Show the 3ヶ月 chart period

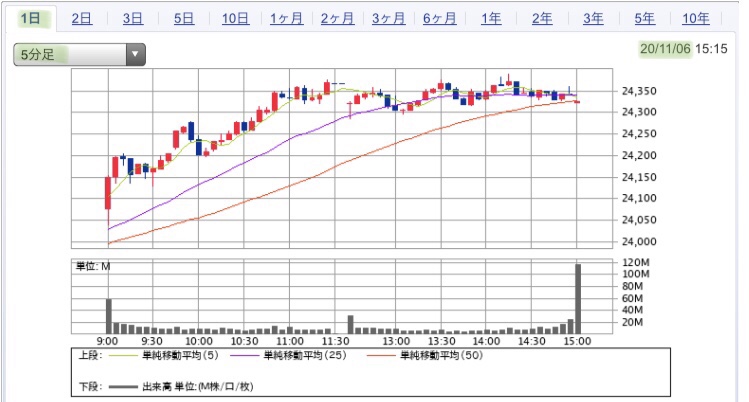[389, 19]
